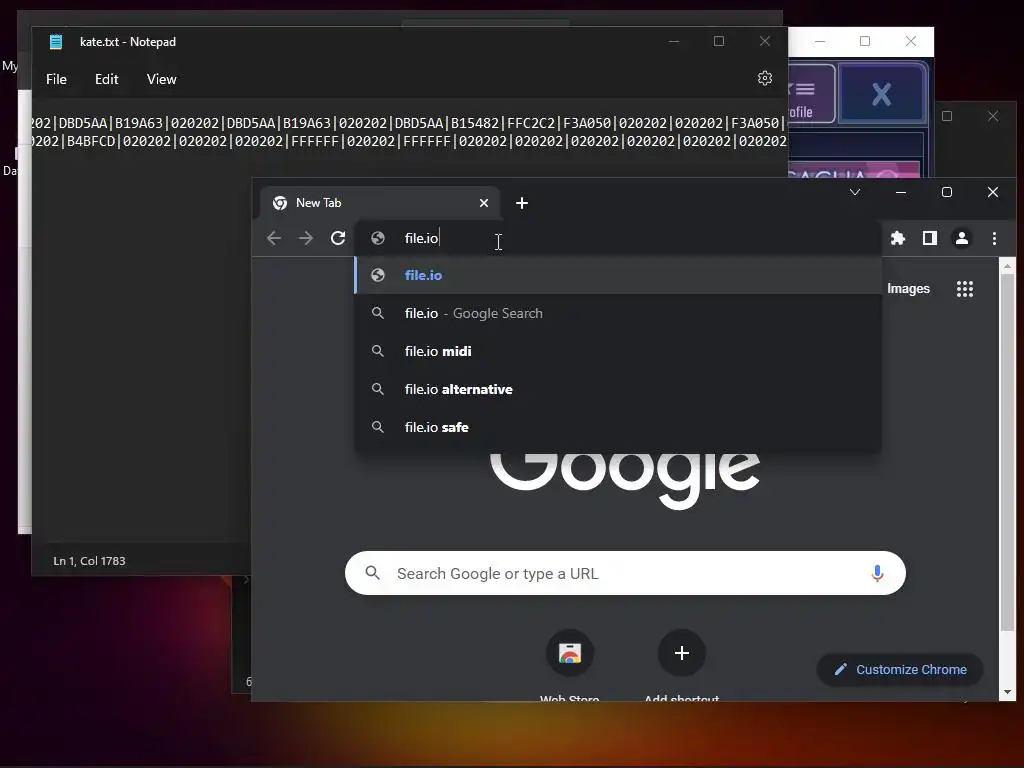Click the profile list button in background app
The width and height of the screenshot is (1024, 768).
[x=810, y=93]
